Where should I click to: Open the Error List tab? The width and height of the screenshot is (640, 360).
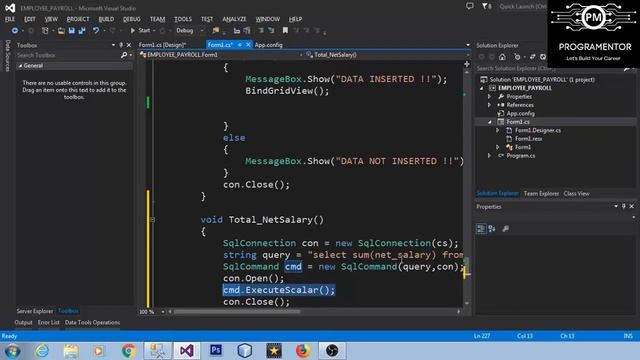tap(49, 322)
